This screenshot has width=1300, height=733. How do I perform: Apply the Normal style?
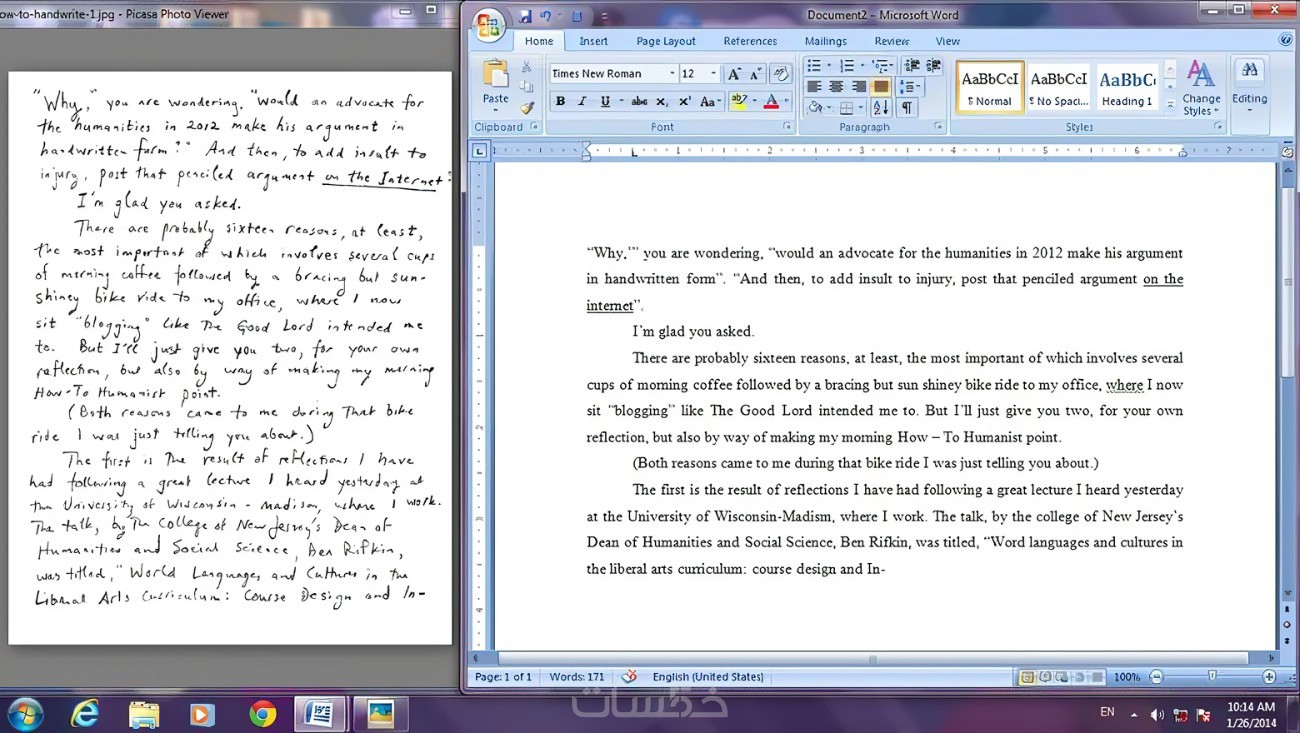tap(990, 88)
